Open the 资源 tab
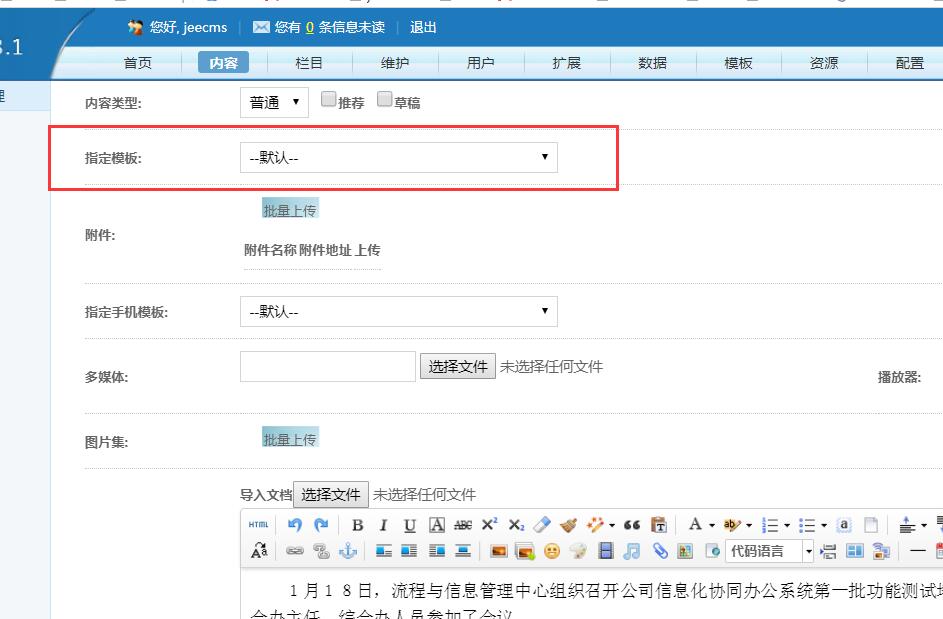The height and width of the screenshot is (619, 943). 824,63
